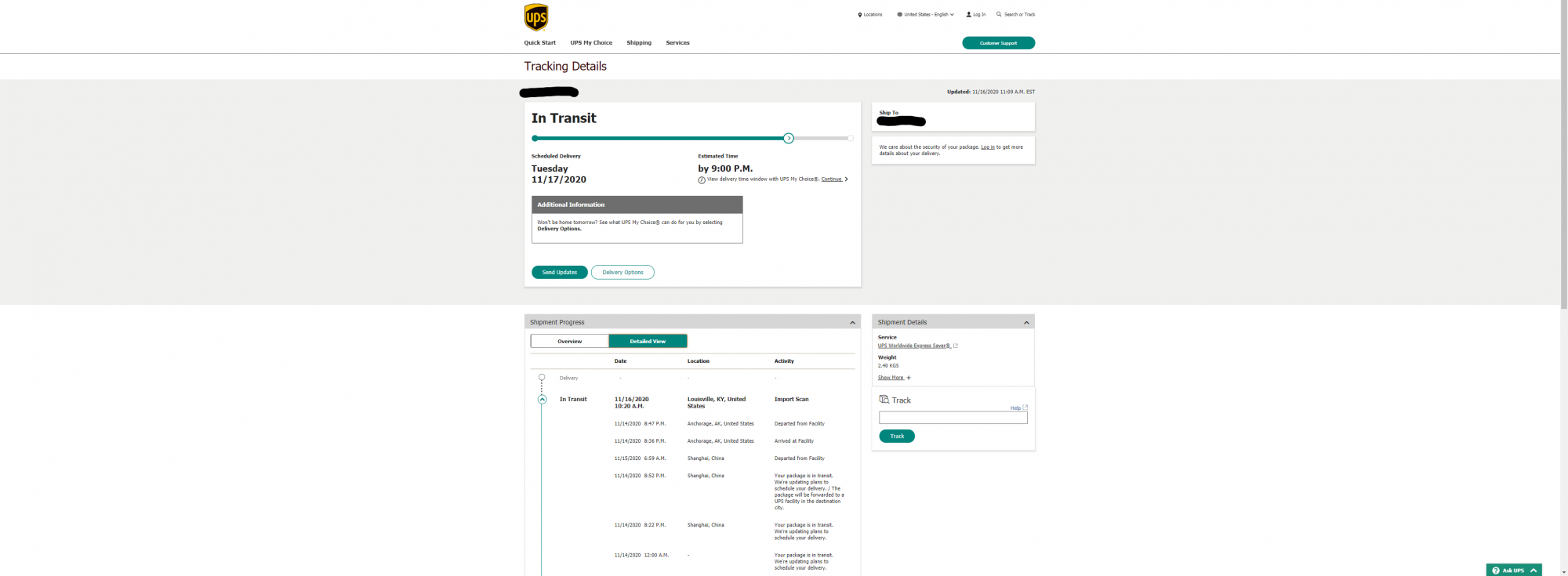Open the UPS Worldwide Express Saver service link
Image resolution: width=1568 pixels, height=576 pixels.
917,346
